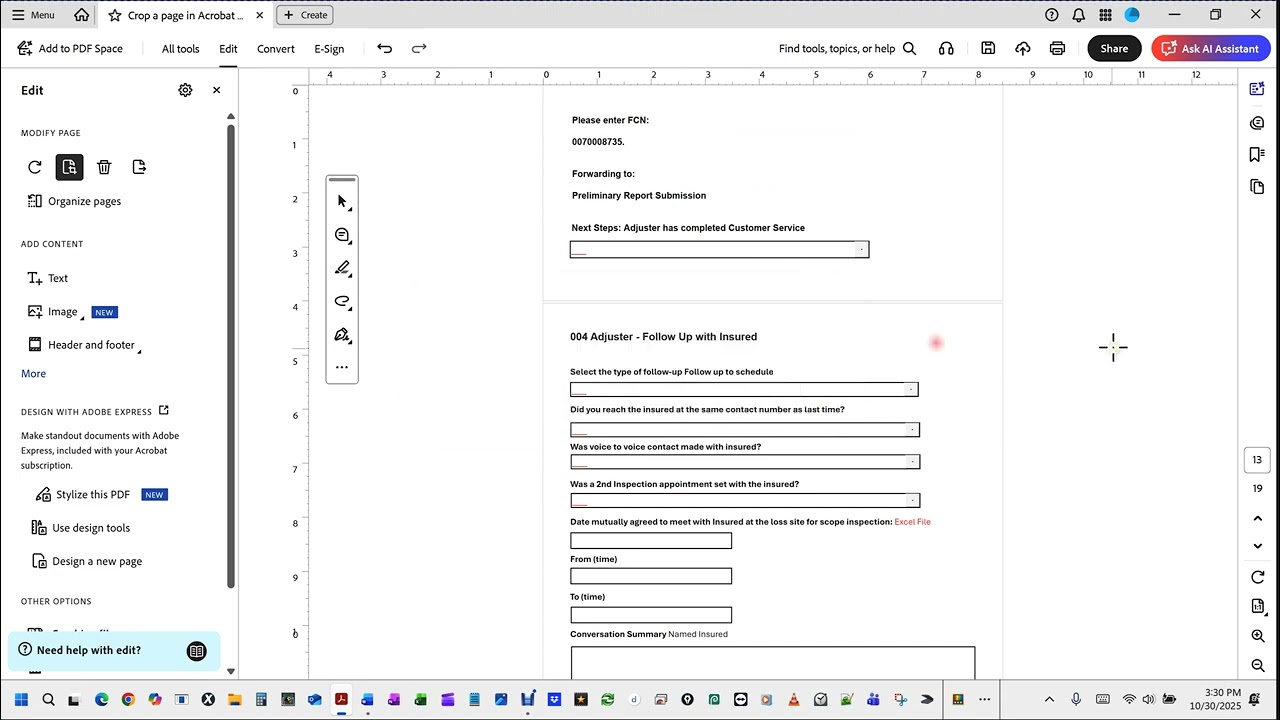Click the cloud upload icon
Screen dimensions: 1280x720
[1023, 48]
